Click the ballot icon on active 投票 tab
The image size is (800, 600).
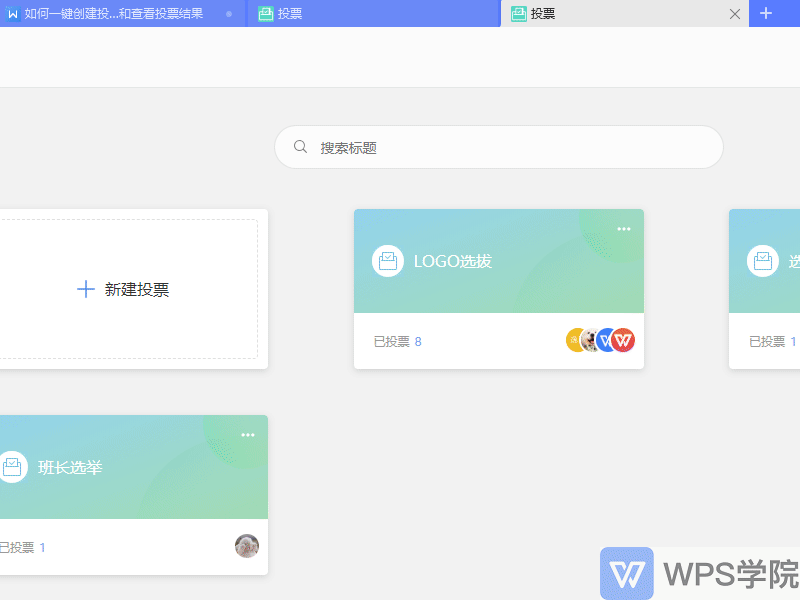click(x=518, y=14)
